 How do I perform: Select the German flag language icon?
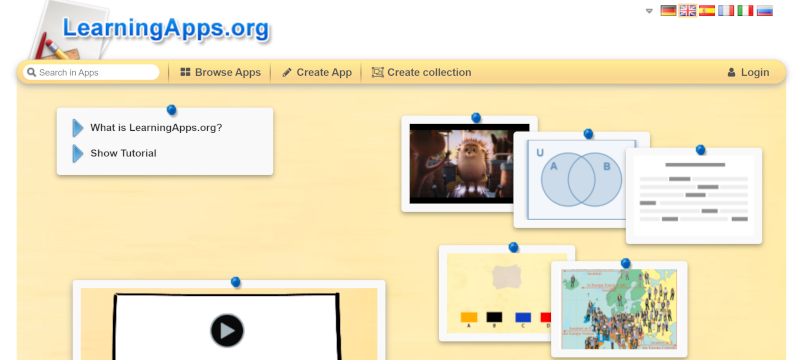point(668,10)
